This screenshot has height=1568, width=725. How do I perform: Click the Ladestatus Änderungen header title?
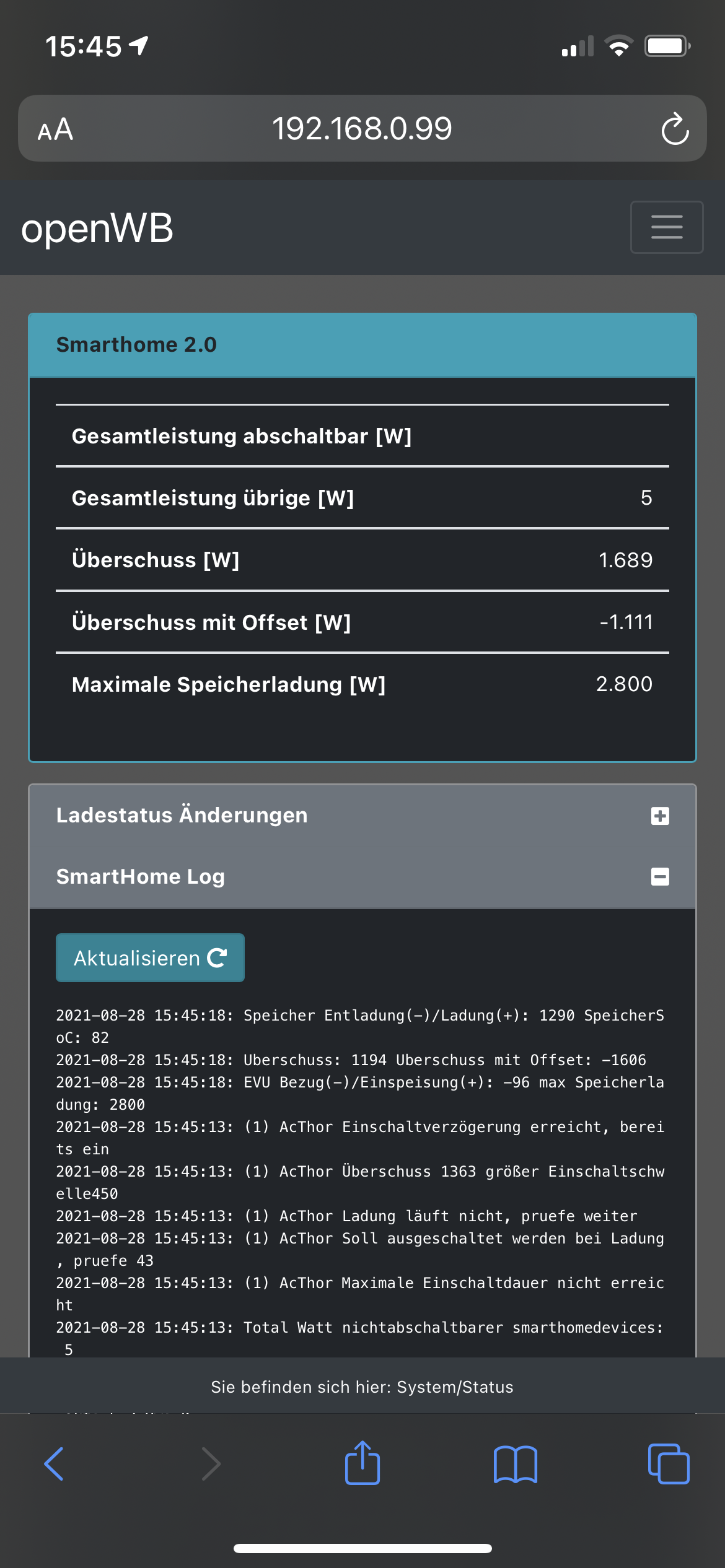(x=182, y=815)
